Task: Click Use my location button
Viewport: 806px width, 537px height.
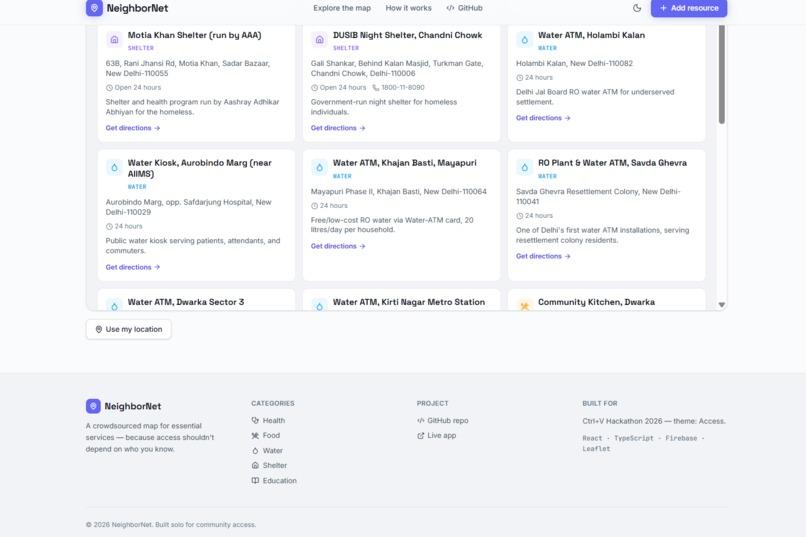Action: pos(129,329)
